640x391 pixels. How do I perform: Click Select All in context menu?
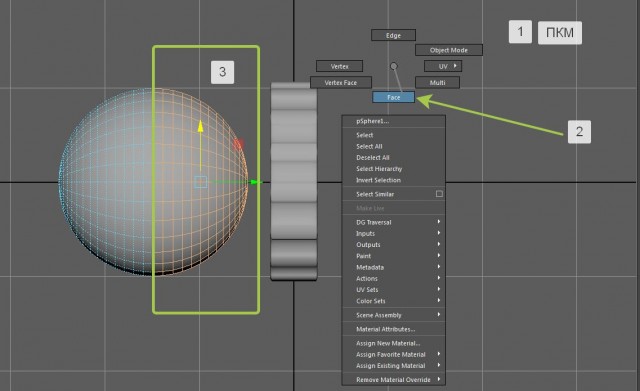pyautogui.click(x=393, y=146)
